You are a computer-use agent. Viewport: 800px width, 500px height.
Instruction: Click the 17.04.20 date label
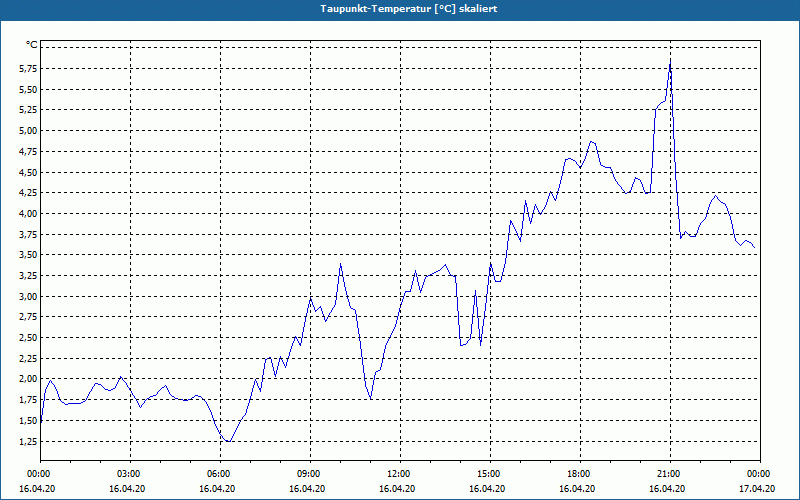(x=757, y=488)
